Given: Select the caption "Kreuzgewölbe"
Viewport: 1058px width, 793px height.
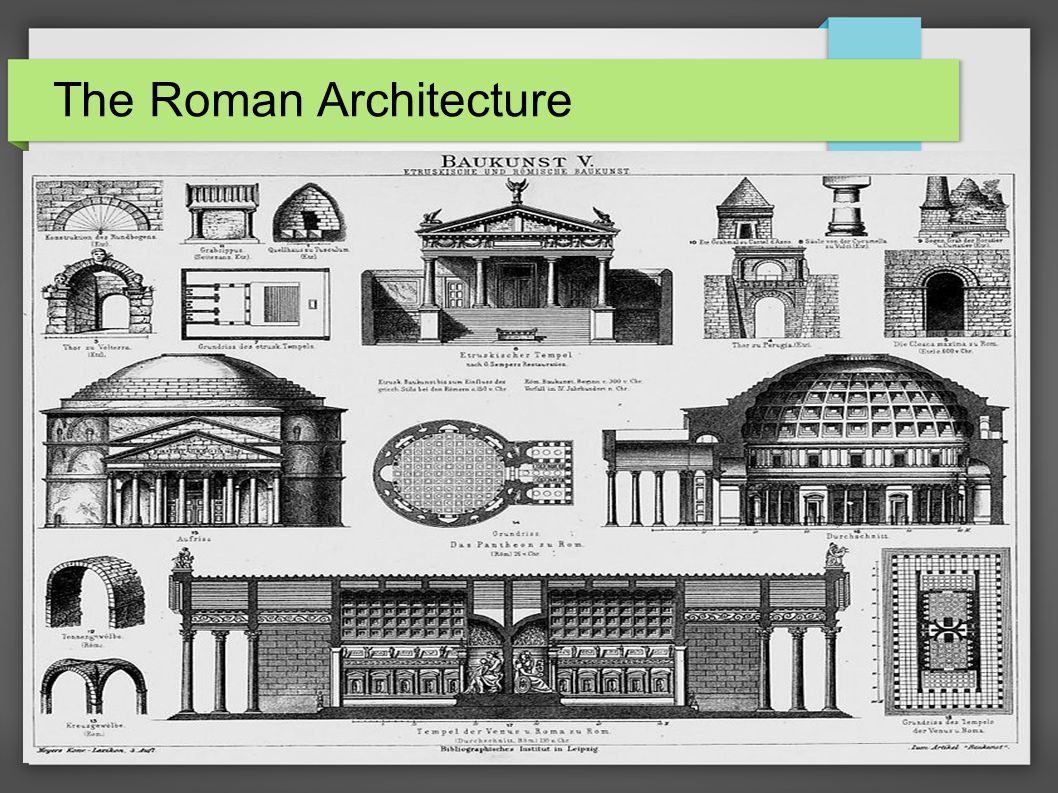Looking at the screenshot, I should click(94, 726).
